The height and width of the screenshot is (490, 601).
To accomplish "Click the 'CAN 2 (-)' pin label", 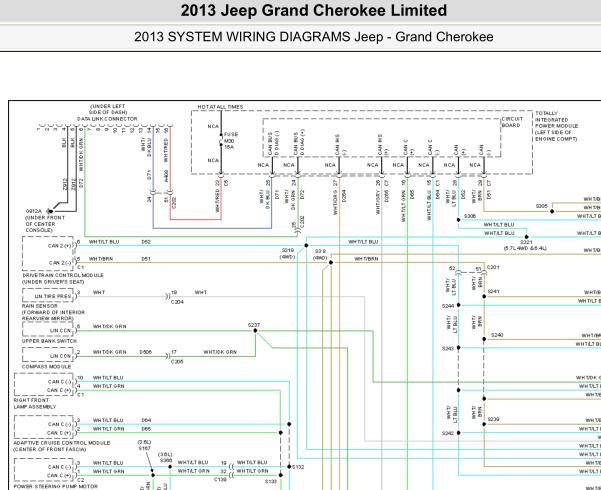I will pos(60,263).
